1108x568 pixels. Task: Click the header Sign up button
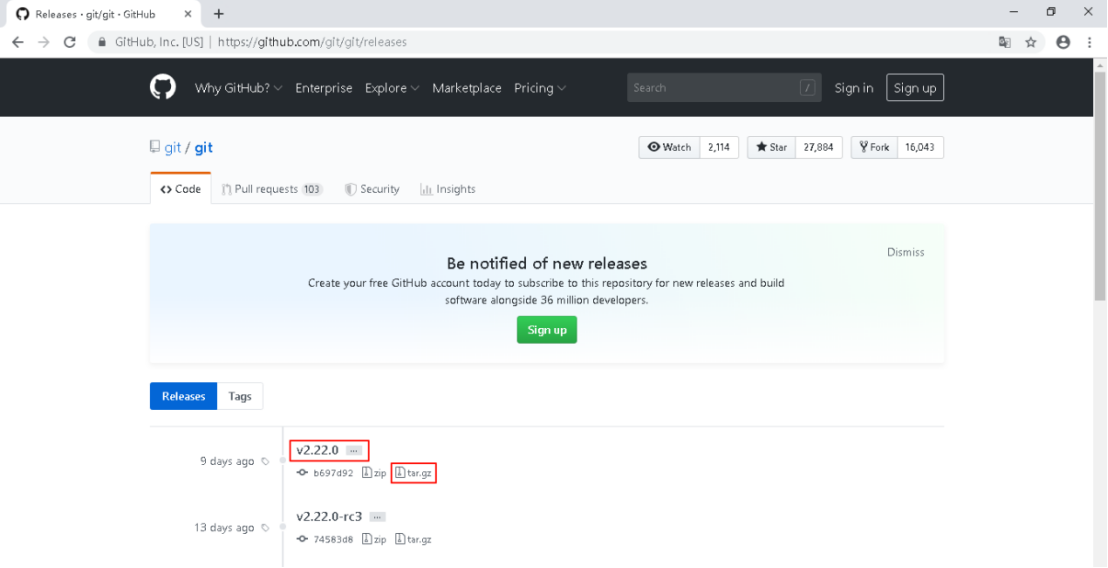click(x=915, y=88)
